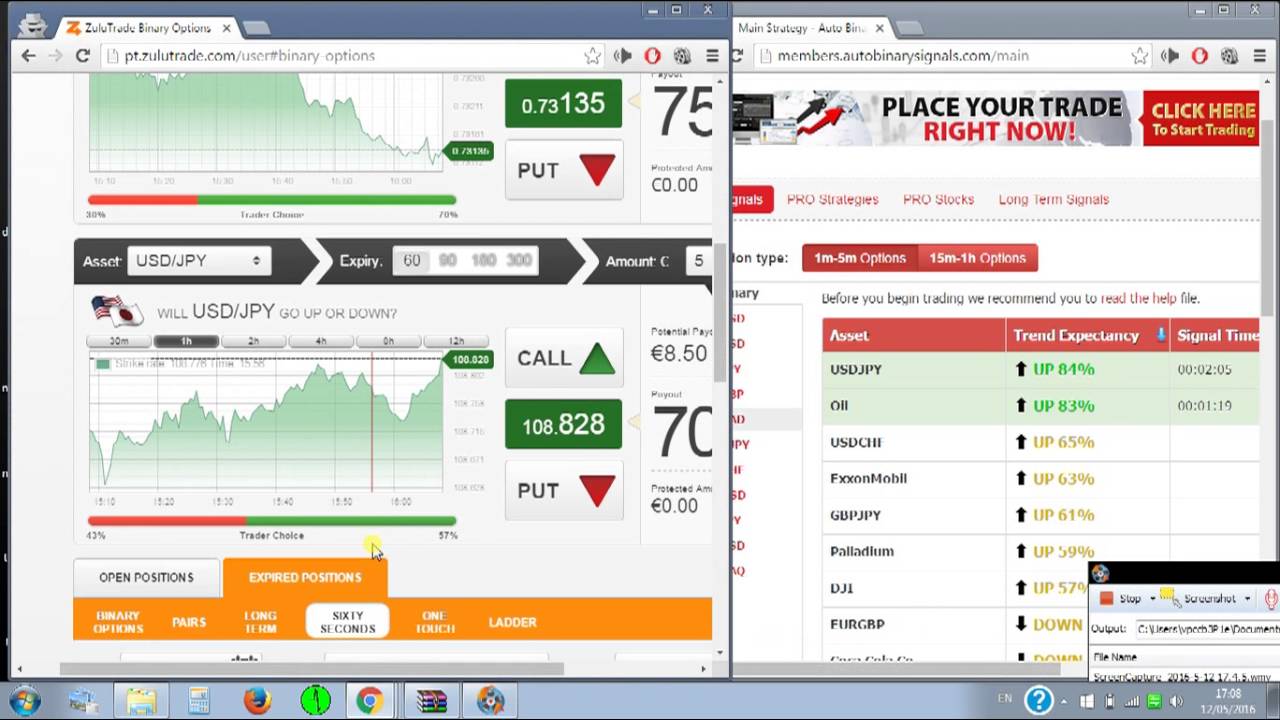Switch to the Open Positions tab
Screen dimensions: 1280x720
[x=146, y=577]
